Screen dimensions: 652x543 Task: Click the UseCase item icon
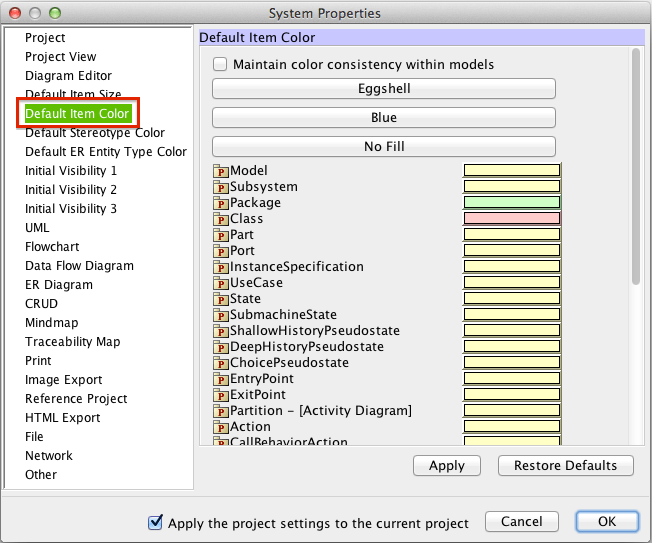[221, 283]
